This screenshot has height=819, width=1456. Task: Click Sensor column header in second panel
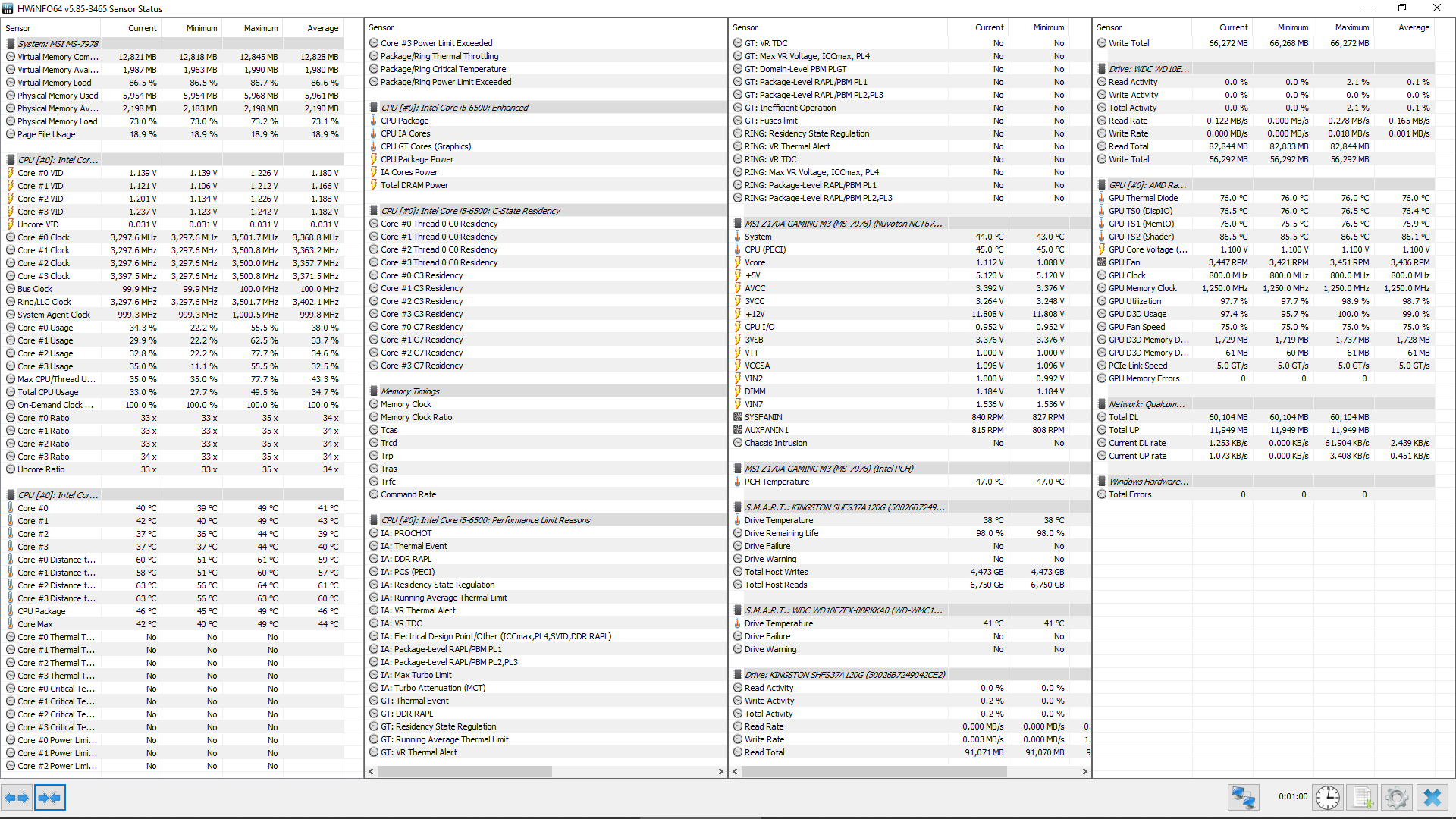pyautogui.click(x=546, y=28)
